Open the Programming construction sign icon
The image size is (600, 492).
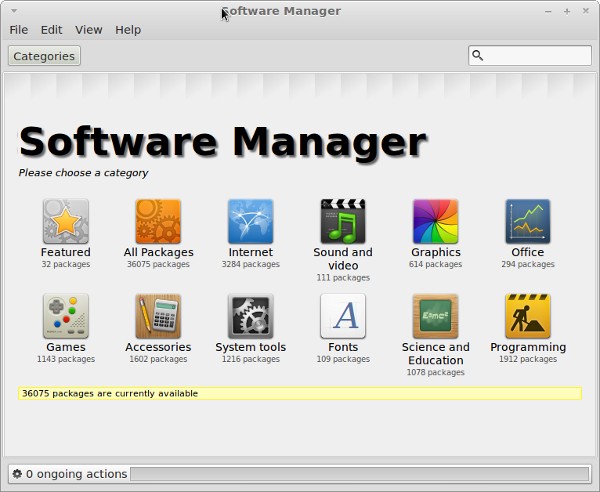pyautogui.click(x=528, y=316)
